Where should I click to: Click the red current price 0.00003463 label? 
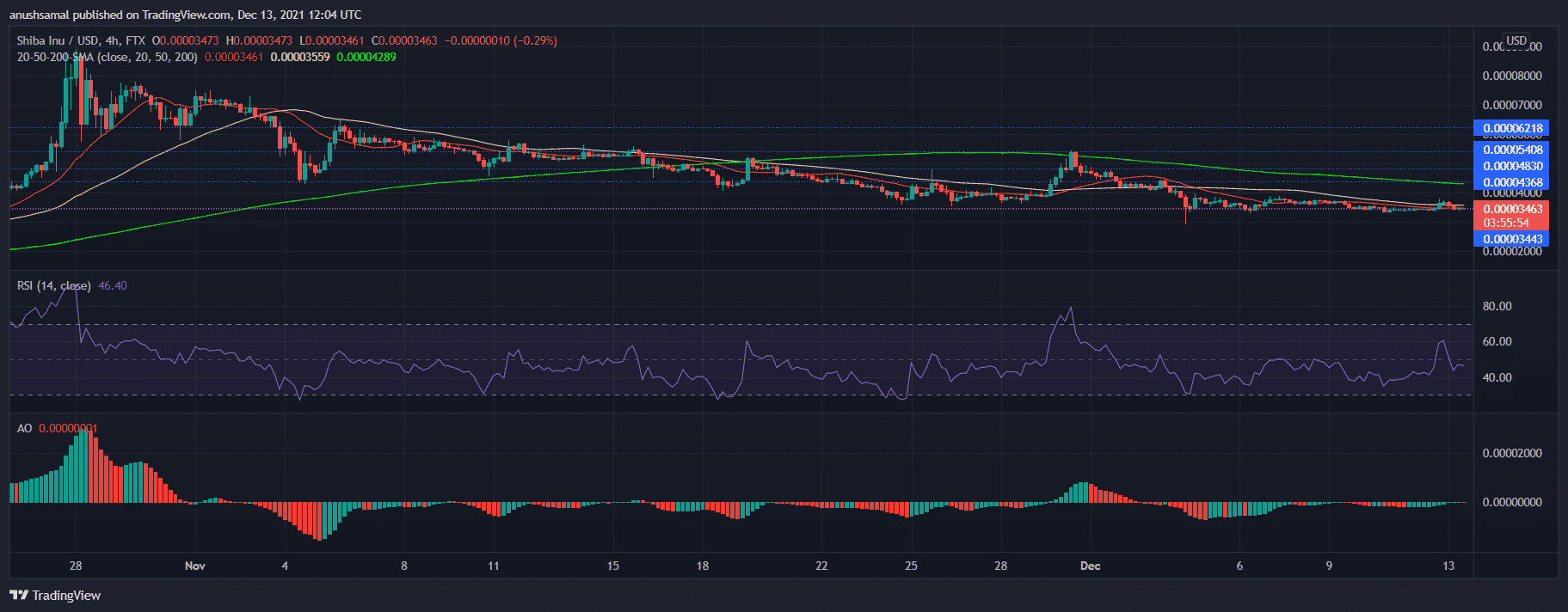1511,209
